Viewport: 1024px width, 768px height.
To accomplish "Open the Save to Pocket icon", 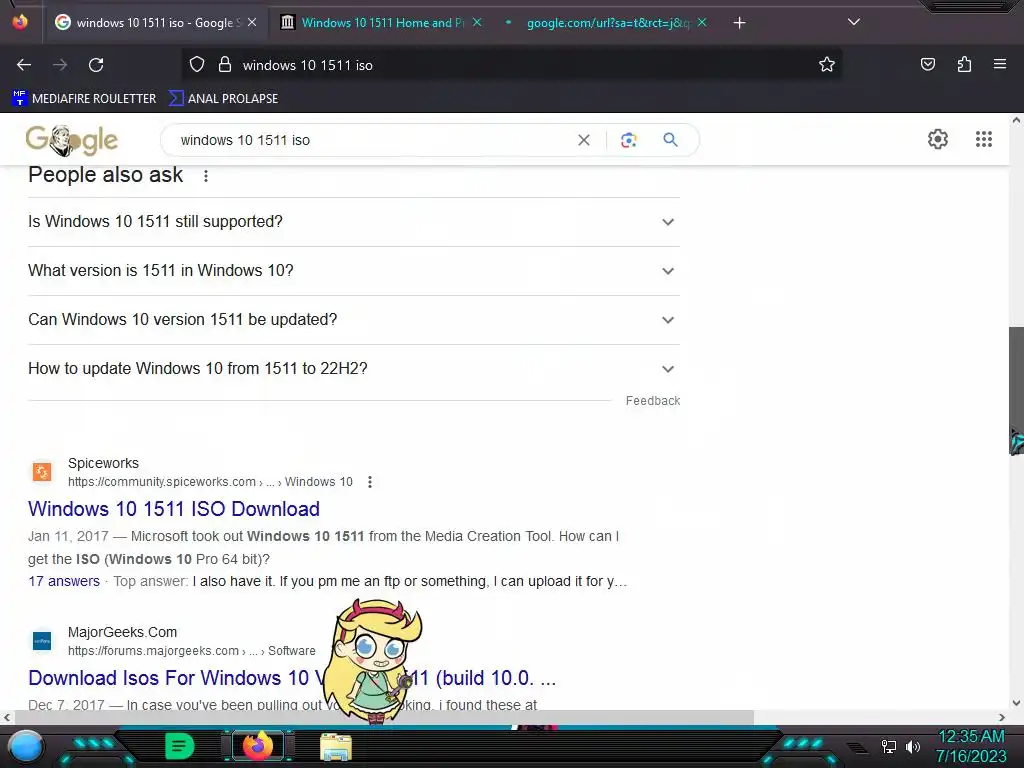I will pos(927,64).
